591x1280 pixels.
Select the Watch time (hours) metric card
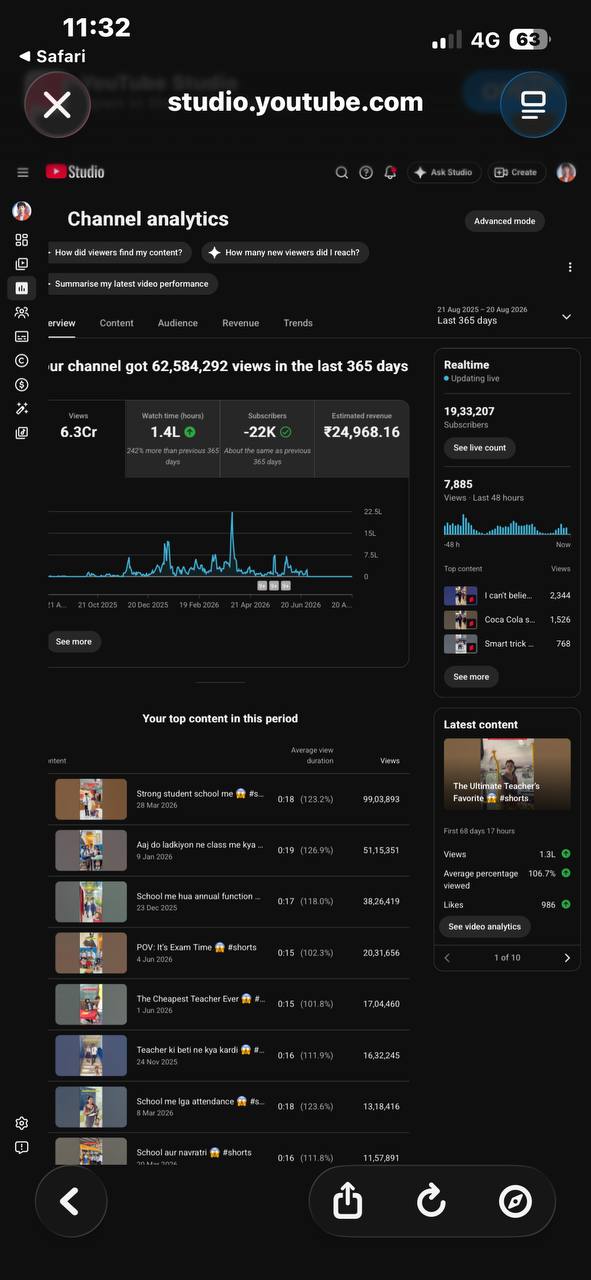(173, 438)
